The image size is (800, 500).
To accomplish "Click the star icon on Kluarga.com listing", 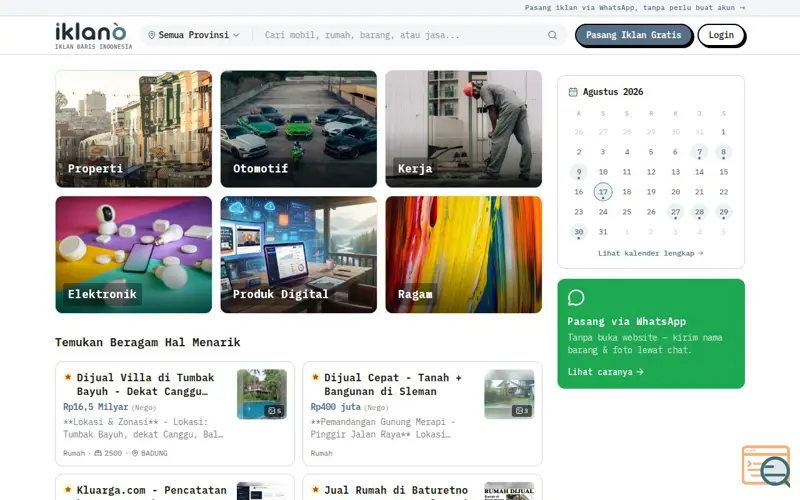I will point(68,490).
